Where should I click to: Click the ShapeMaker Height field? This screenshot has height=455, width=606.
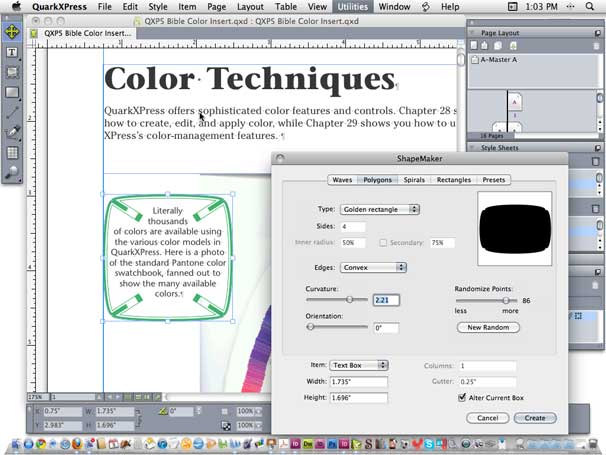pyautogui.click(x=359, y=398)
